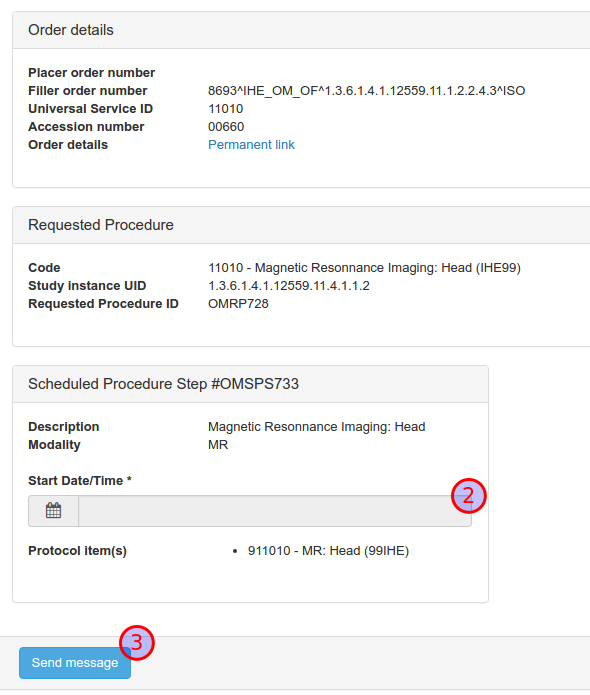The image size is (590, 695).
Task: Click the Universal Service ID value 11010
Action: 226,109
